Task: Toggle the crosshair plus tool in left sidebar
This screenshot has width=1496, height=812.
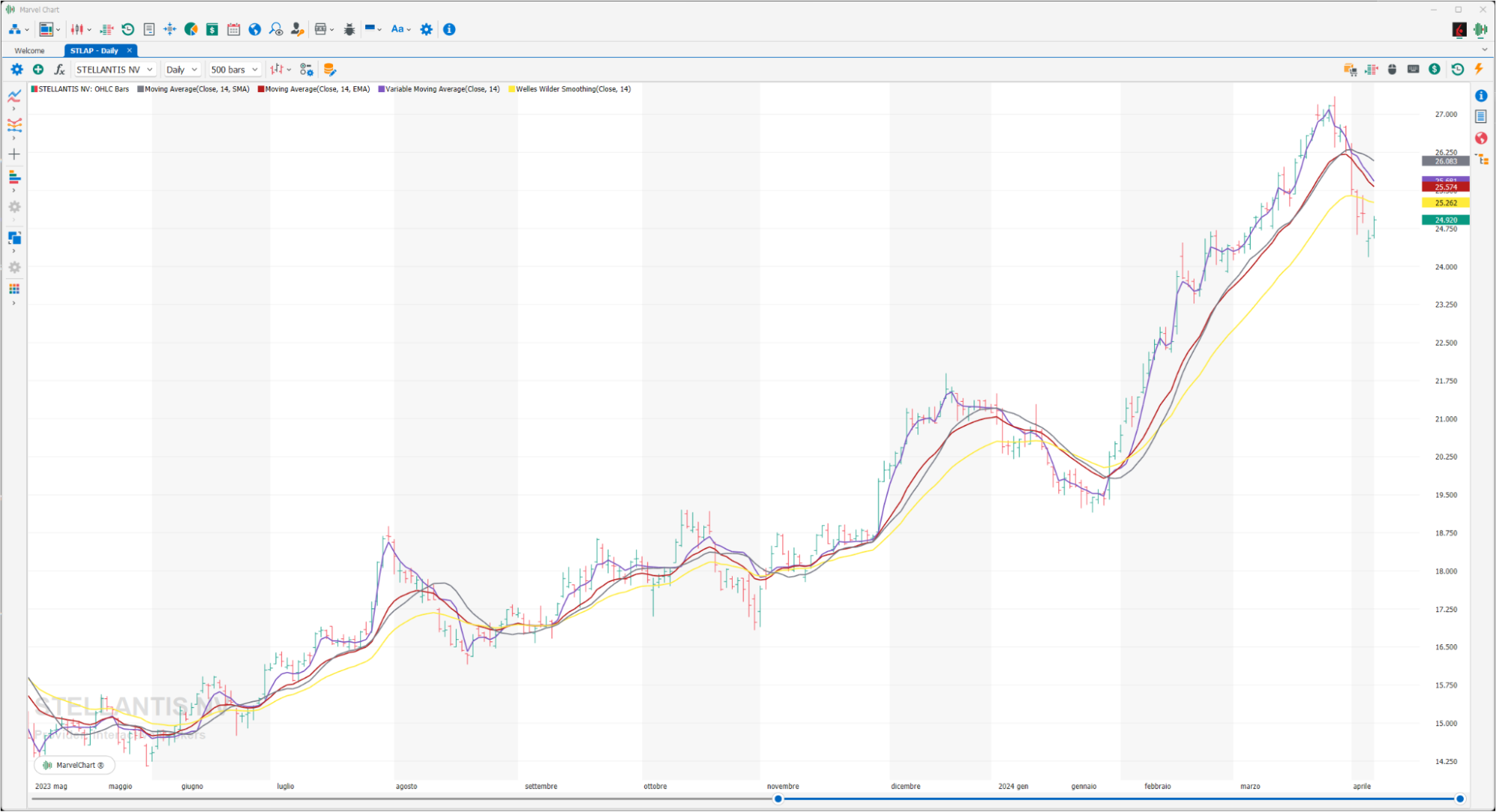Action: pyautogui.click(x=14, y=154)
